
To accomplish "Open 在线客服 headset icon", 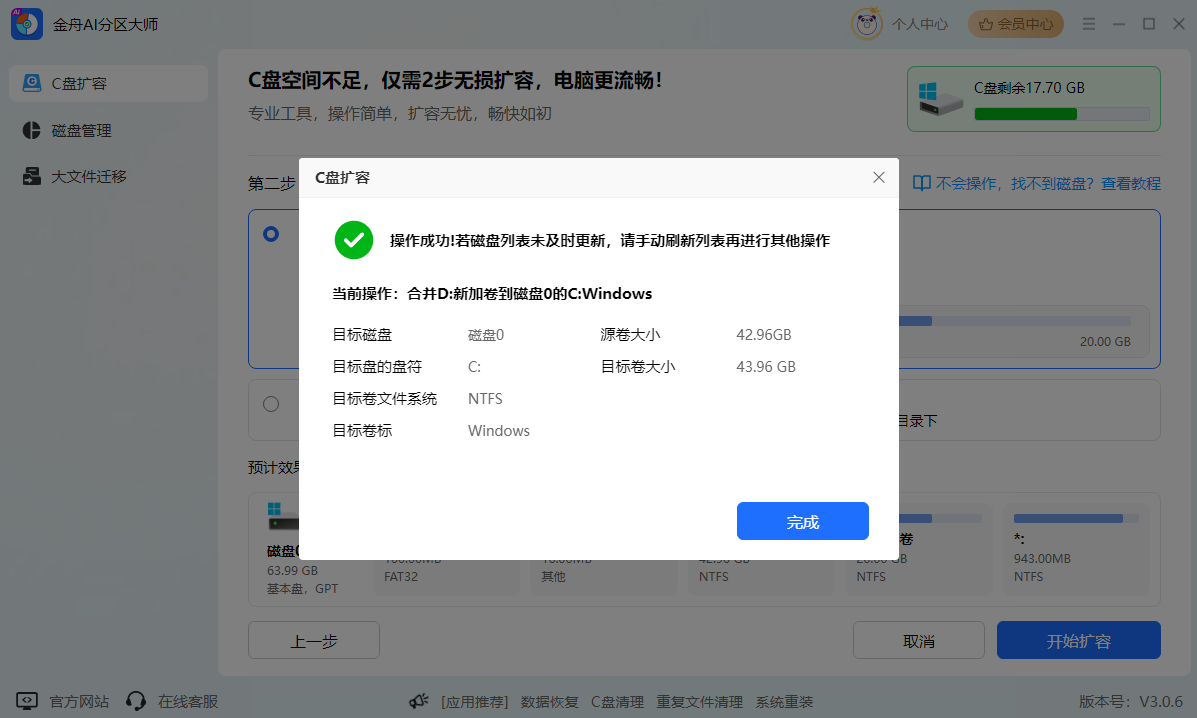I will [x=137, y=701].
